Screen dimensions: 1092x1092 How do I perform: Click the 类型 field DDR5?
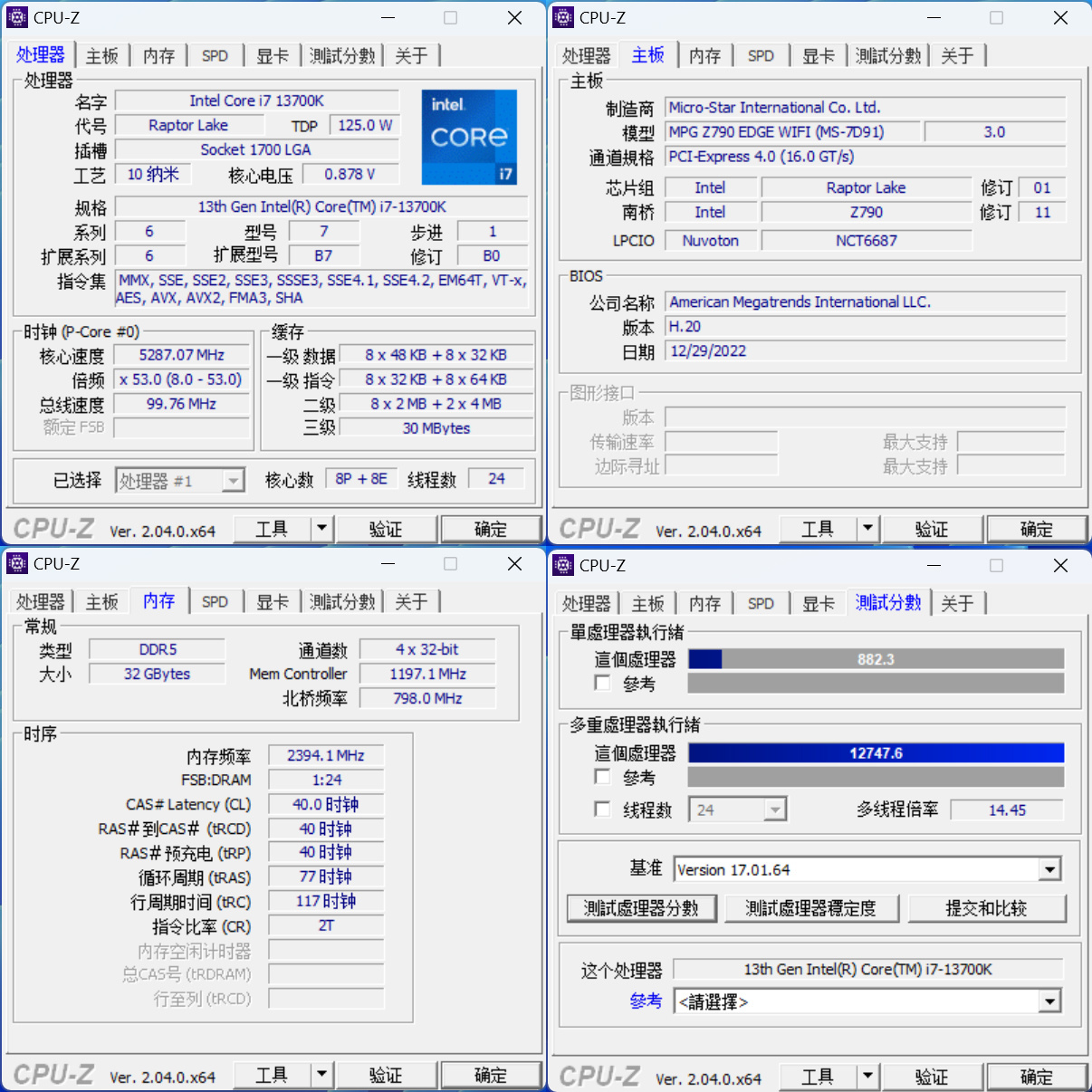[x=158, y=649]
